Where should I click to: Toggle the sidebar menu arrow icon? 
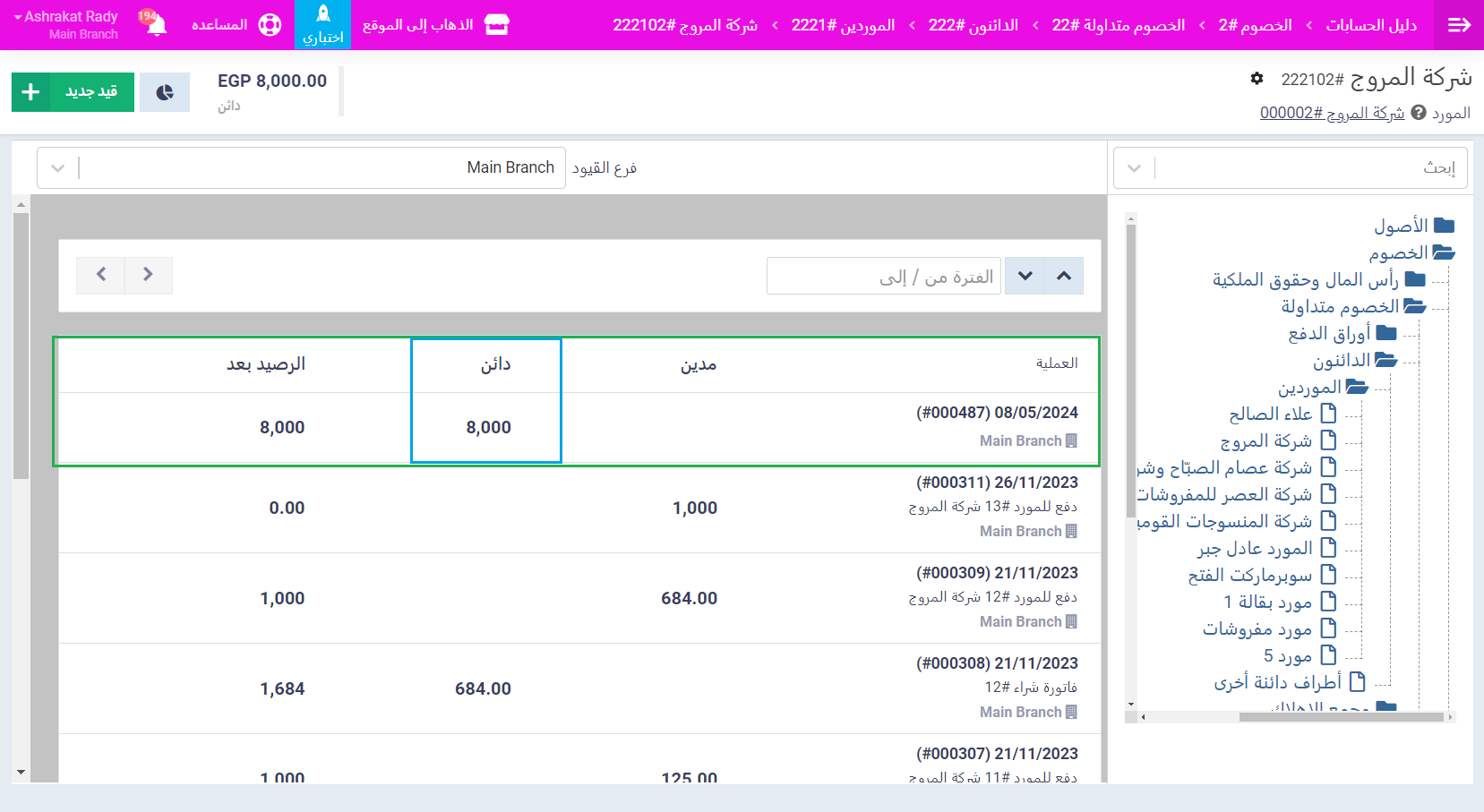point(1459,25)
